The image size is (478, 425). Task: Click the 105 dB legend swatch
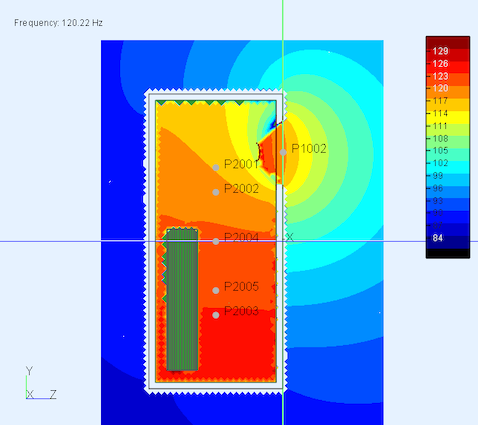coord(448,155)
